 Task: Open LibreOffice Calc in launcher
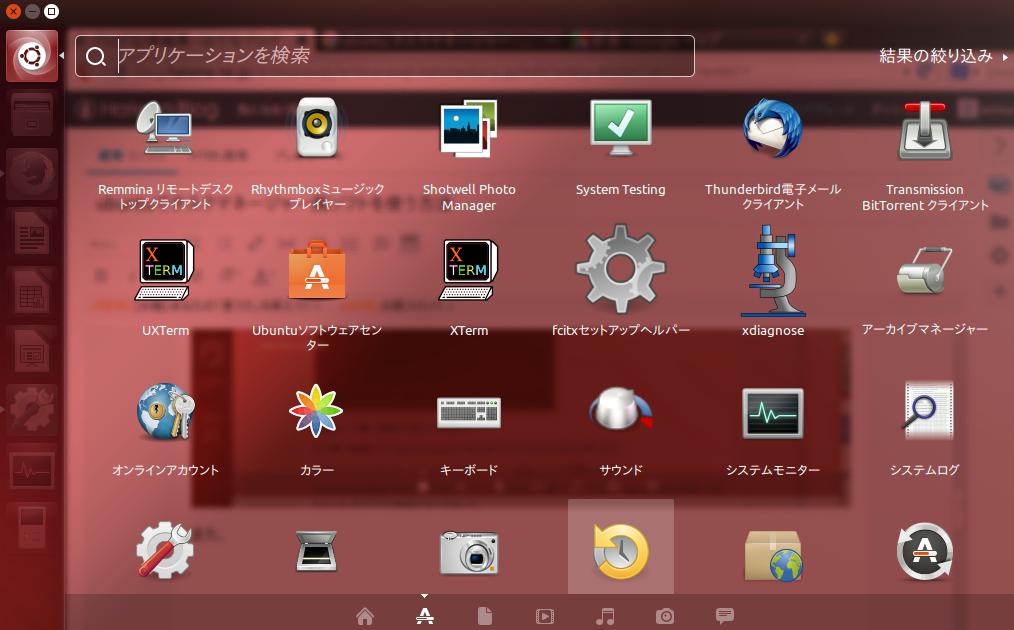click(x=32, y=292)
